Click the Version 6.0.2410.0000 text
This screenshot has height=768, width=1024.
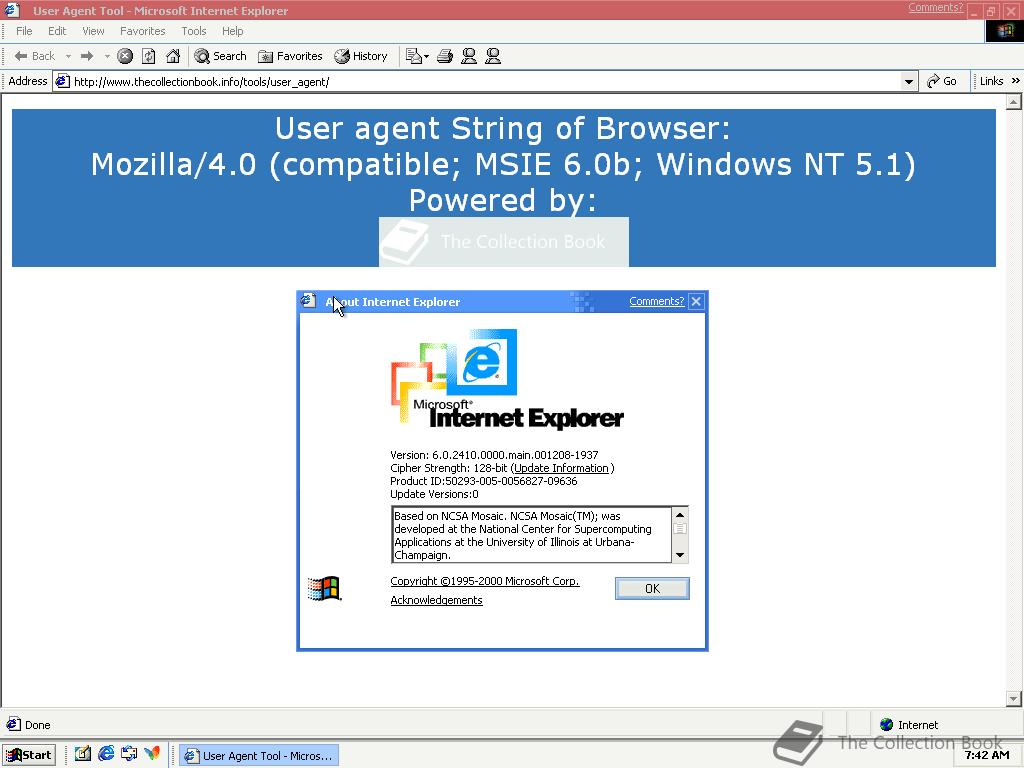(x=494, y=455)
